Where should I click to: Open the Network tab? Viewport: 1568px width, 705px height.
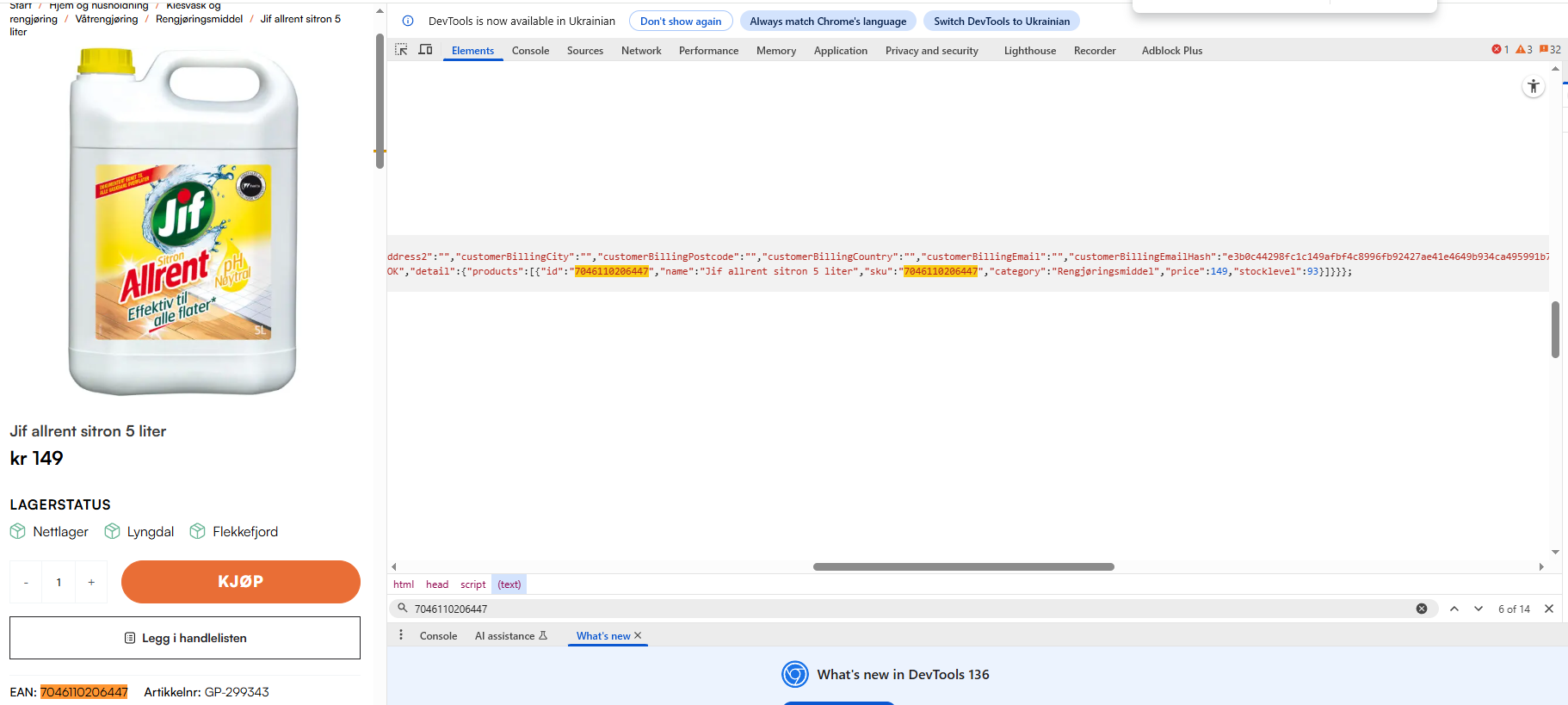point(641,51)
